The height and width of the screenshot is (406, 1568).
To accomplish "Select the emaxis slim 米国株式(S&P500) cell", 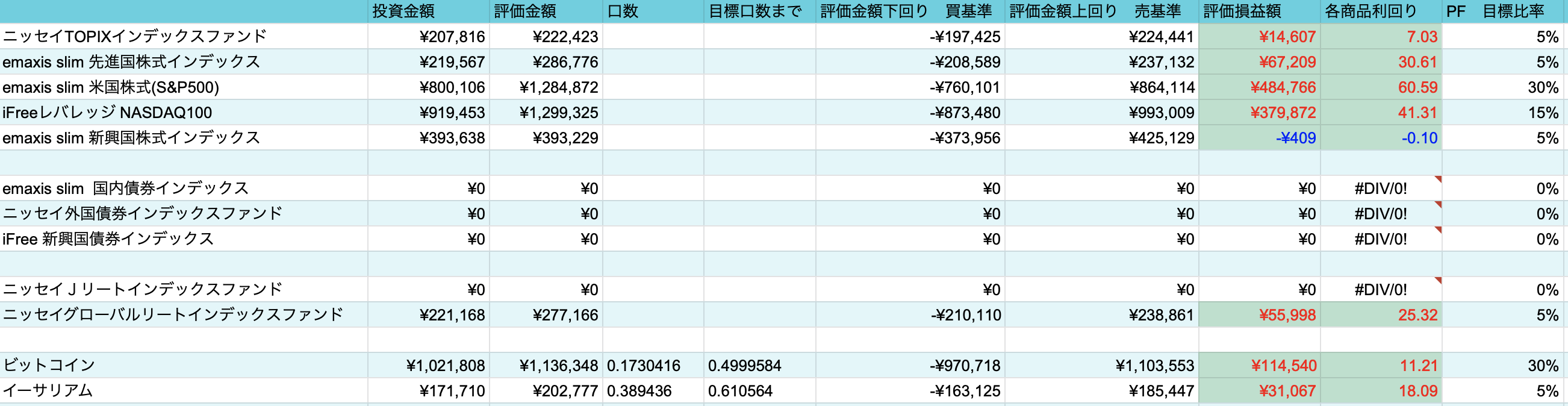I will tap(184, 87).
